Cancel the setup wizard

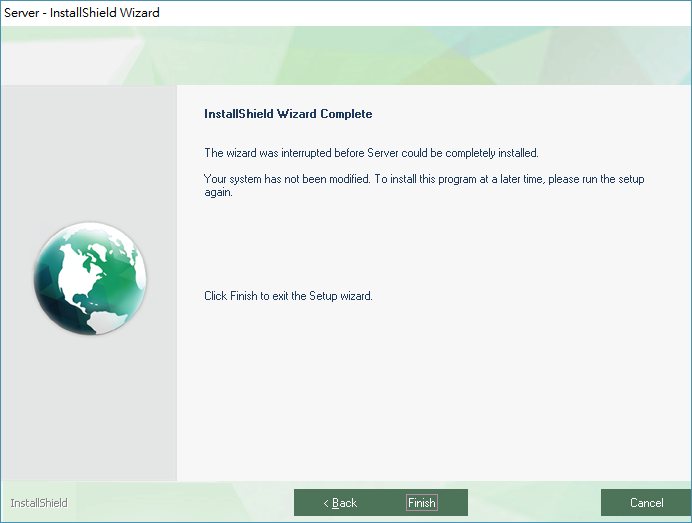click(x=646, y=502)
